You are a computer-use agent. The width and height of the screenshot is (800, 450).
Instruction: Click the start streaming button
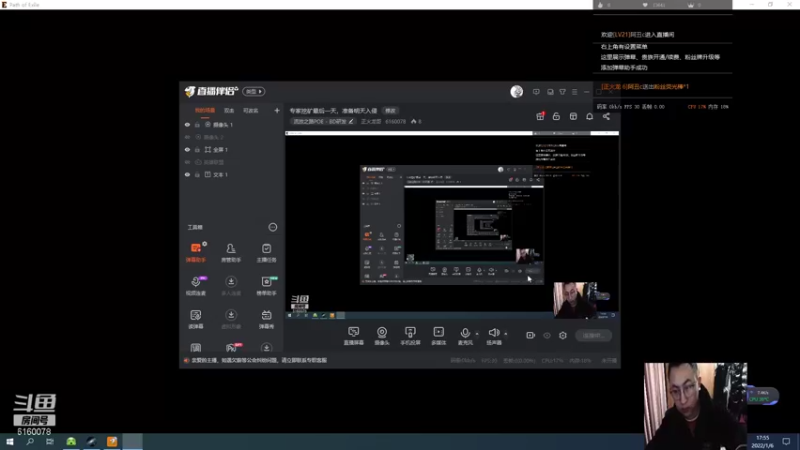click(593, 335)
